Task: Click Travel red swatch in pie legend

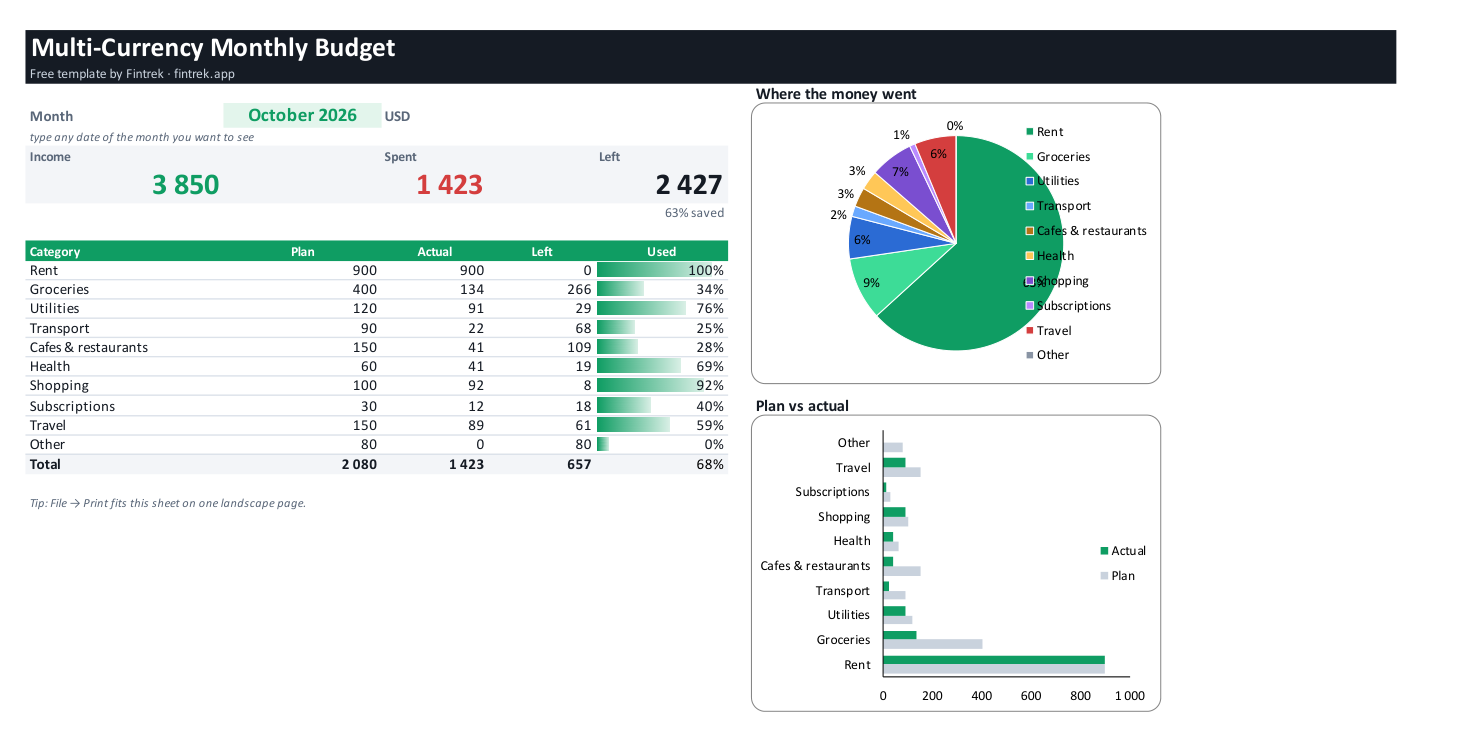Action: [1029, 330]
